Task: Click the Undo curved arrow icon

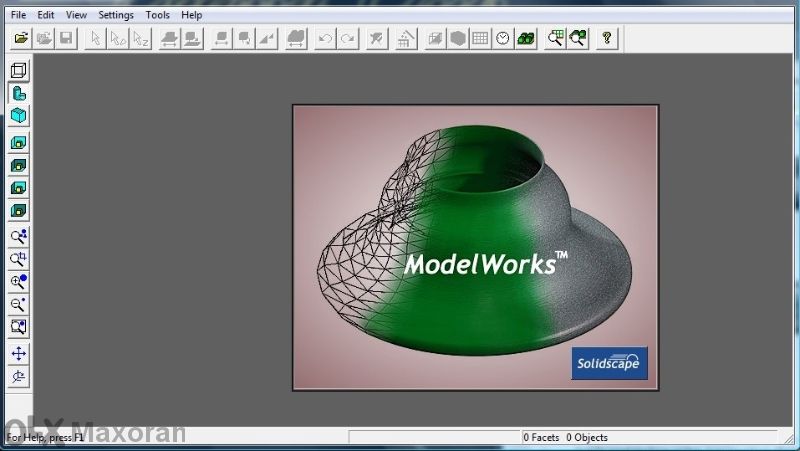Action: pos(325,38)
